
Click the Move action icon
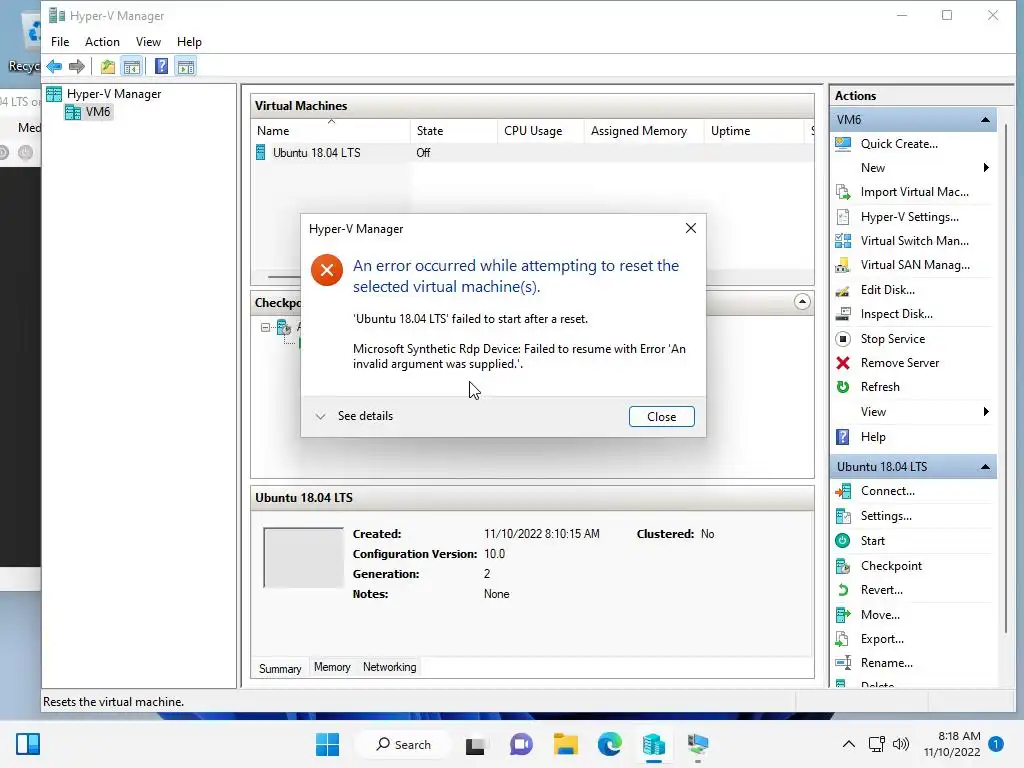point(843,615)
